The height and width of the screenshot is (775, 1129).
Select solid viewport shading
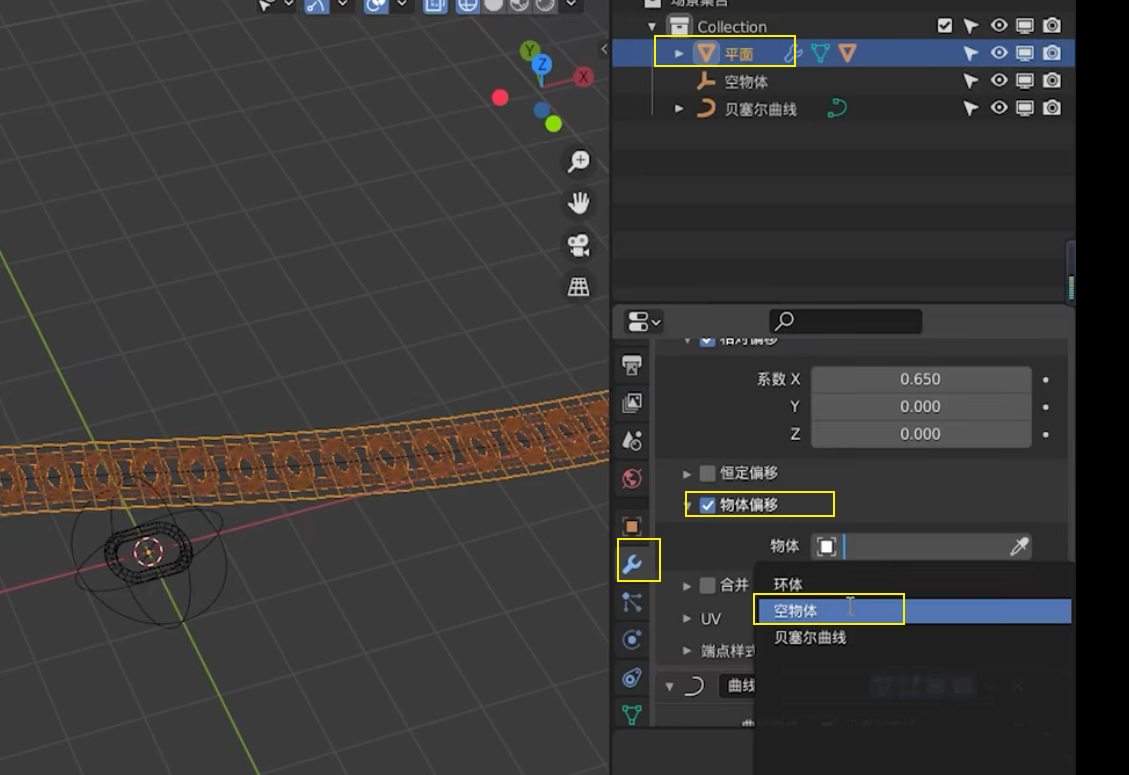[x=493, y=5]
